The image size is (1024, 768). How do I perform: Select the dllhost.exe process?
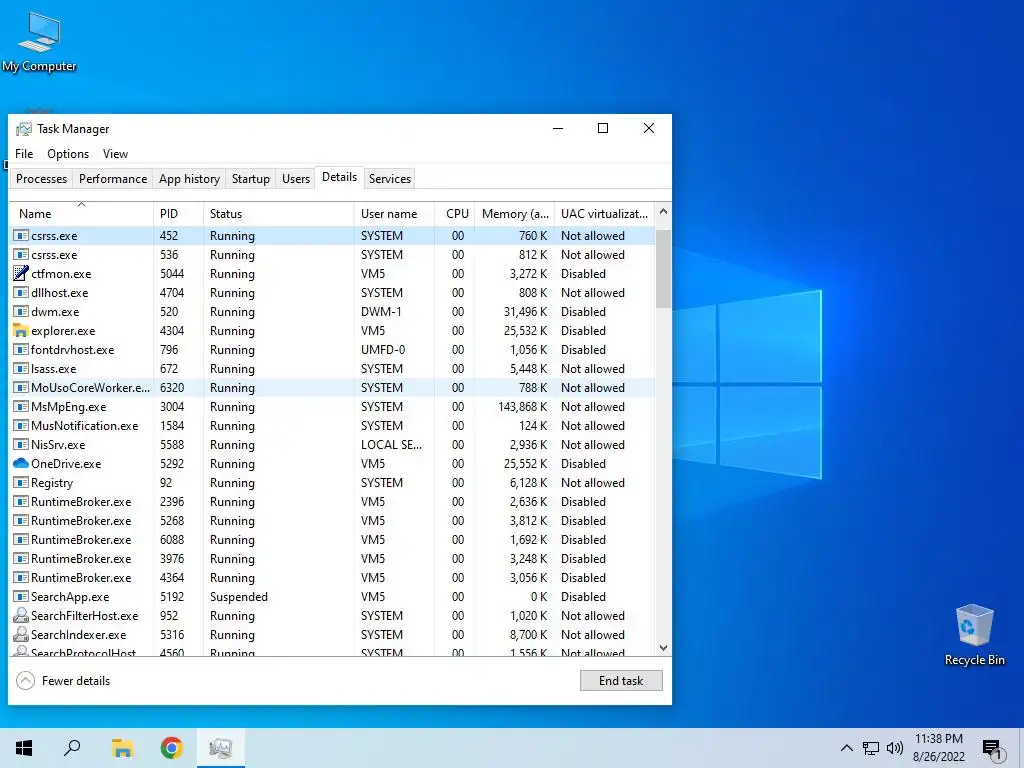click(x=332, y=293)
